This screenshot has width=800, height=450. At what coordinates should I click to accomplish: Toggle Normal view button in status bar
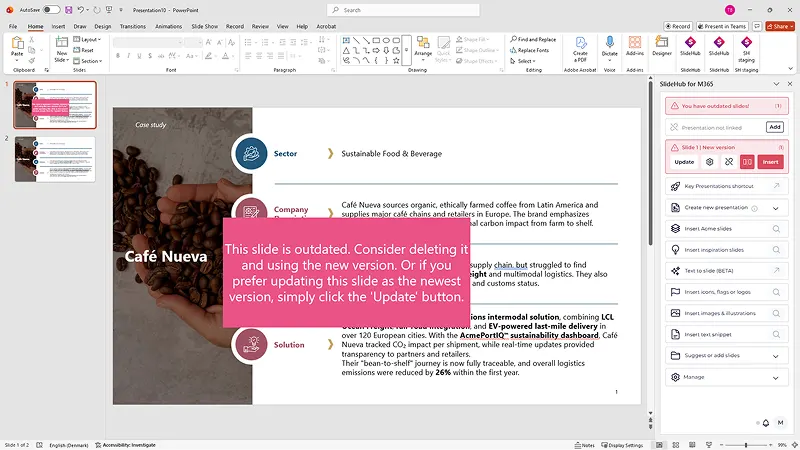659,445
